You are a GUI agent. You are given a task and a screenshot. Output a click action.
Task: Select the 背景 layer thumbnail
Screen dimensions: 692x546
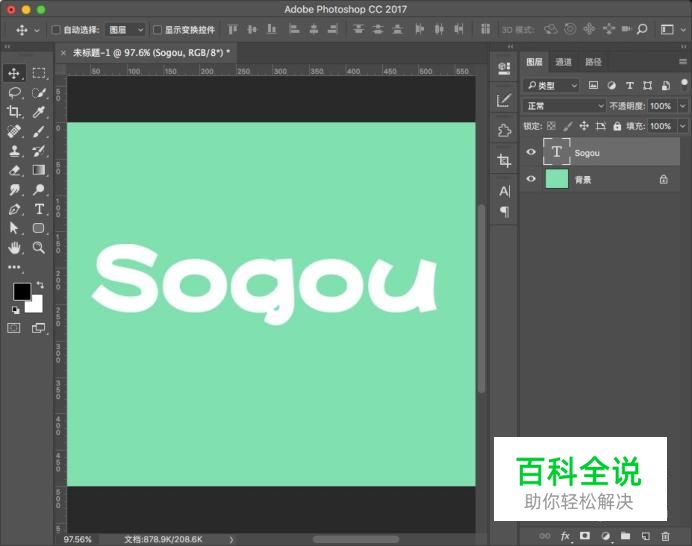coord(556,180)
